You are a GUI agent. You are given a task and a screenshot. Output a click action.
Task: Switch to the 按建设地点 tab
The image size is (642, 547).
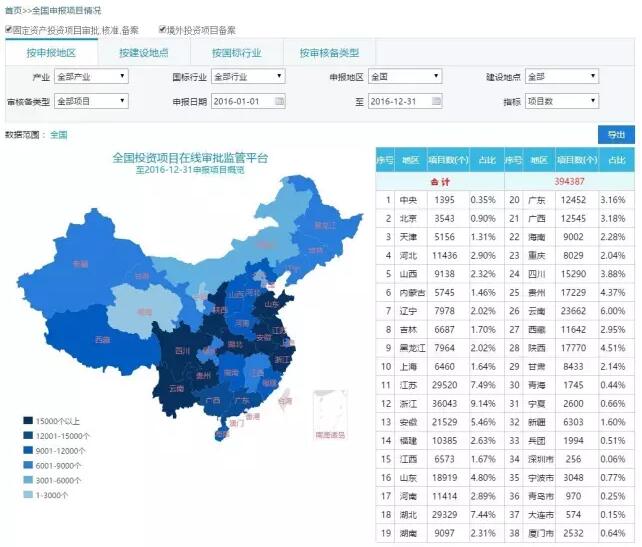pyautogui.click(x=143, y=53)
